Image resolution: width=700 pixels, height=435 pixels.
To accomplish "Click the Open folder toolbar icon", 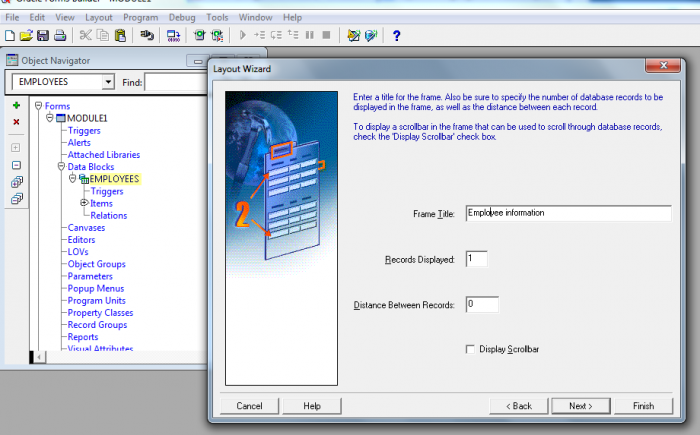I will click(26, 35).
